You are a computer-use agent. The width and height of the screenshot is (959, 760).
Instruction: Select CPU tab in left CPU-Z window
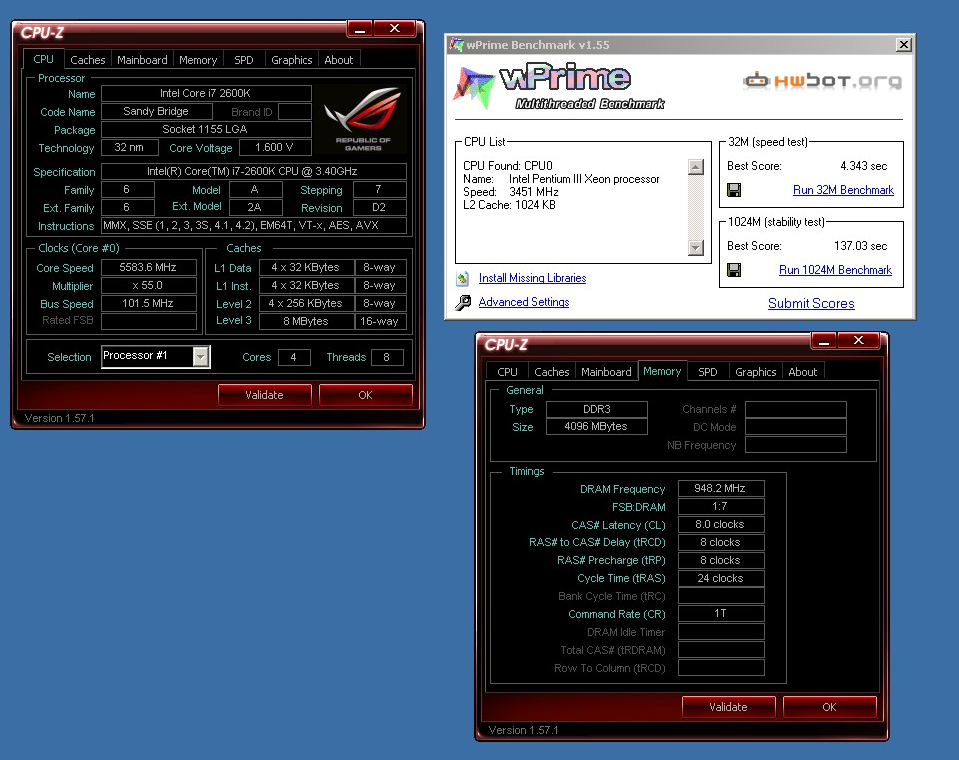pos(43,59)
